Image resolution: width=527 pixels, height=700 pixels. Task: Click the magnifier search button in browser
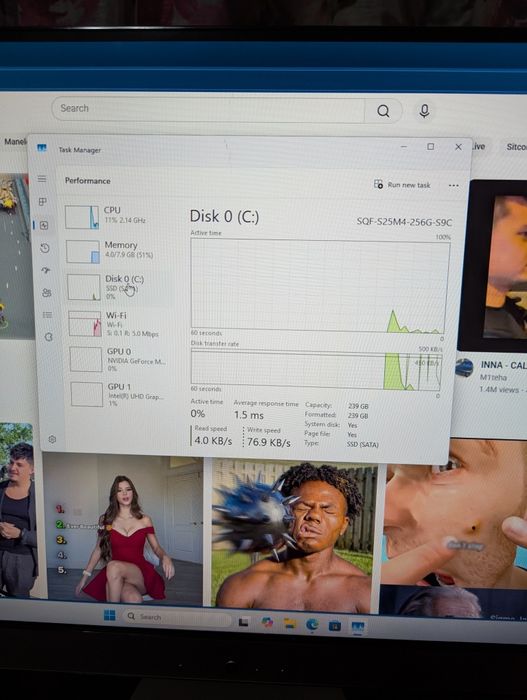(x=383, y=111)
